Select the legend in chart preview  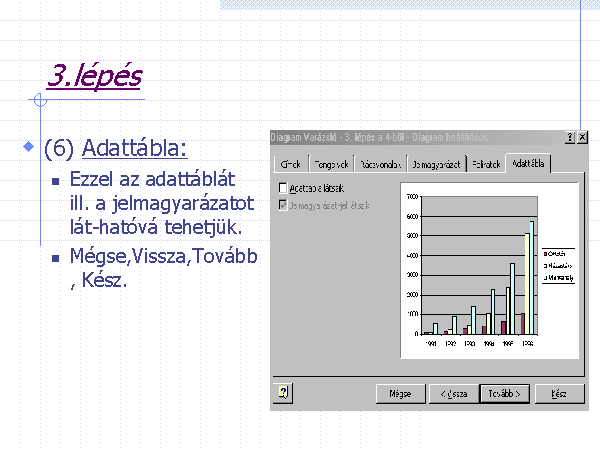(x=559, y=265)
